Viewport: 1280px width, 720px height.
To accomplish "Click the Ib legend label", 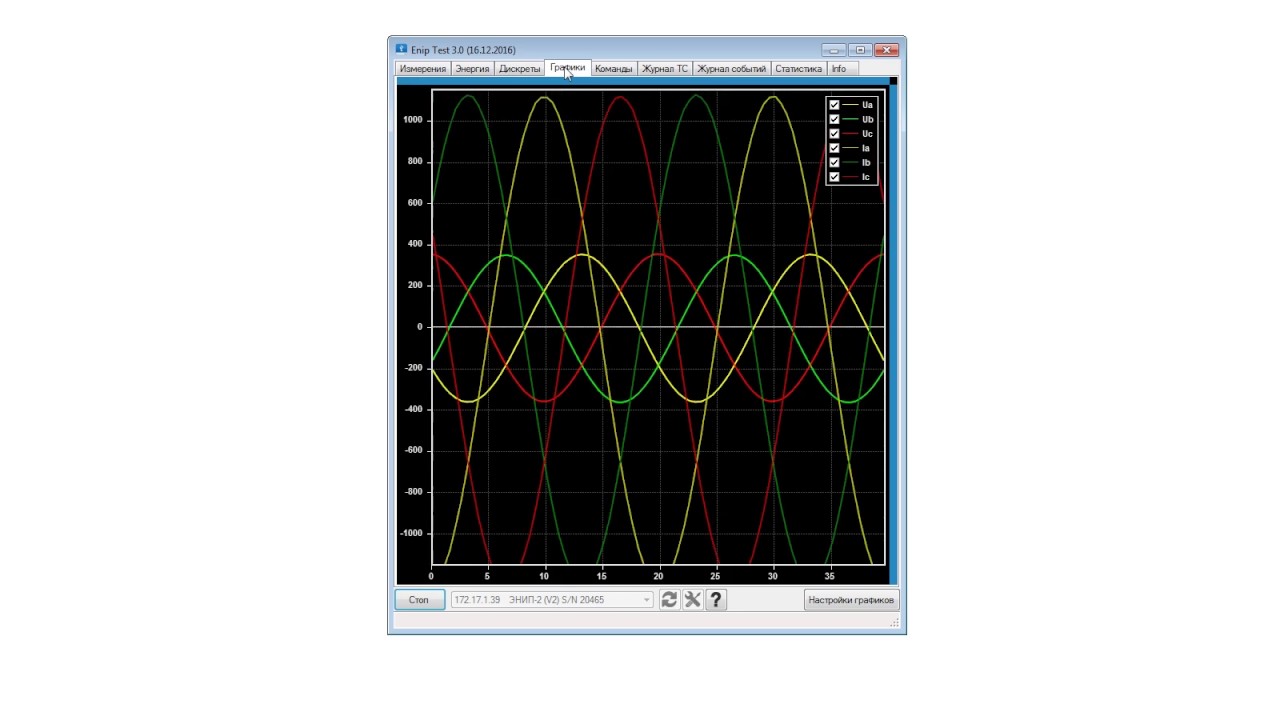I will (x=866, y=162).
